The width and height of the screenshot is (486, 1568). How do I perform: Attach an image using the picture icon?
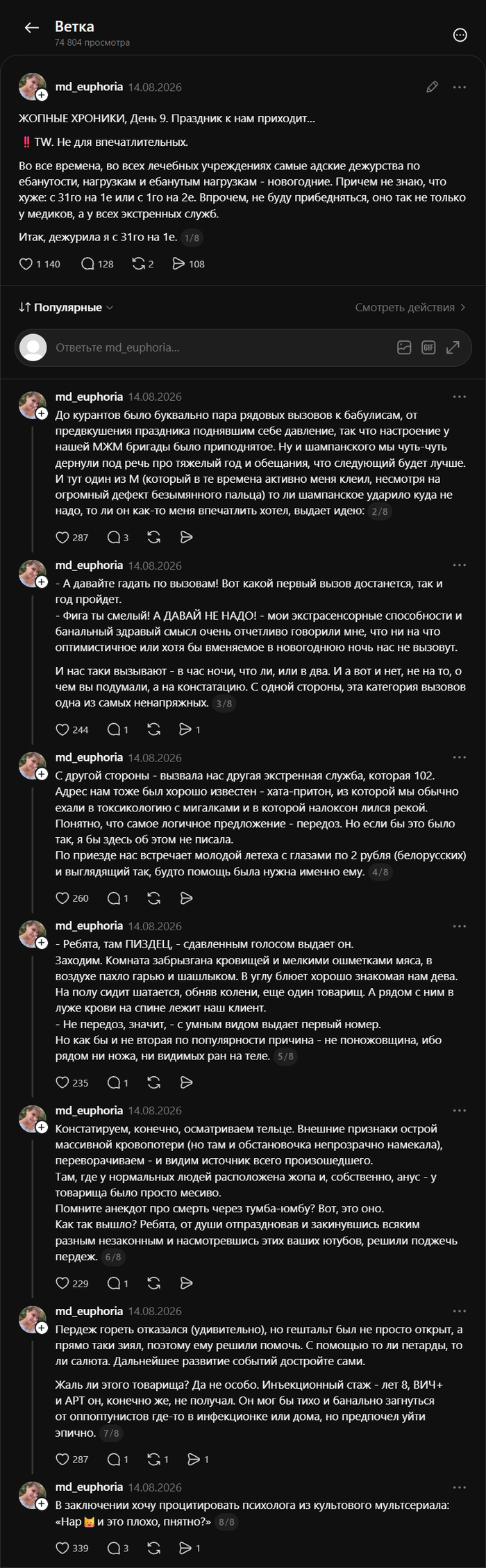pos(404,347)
